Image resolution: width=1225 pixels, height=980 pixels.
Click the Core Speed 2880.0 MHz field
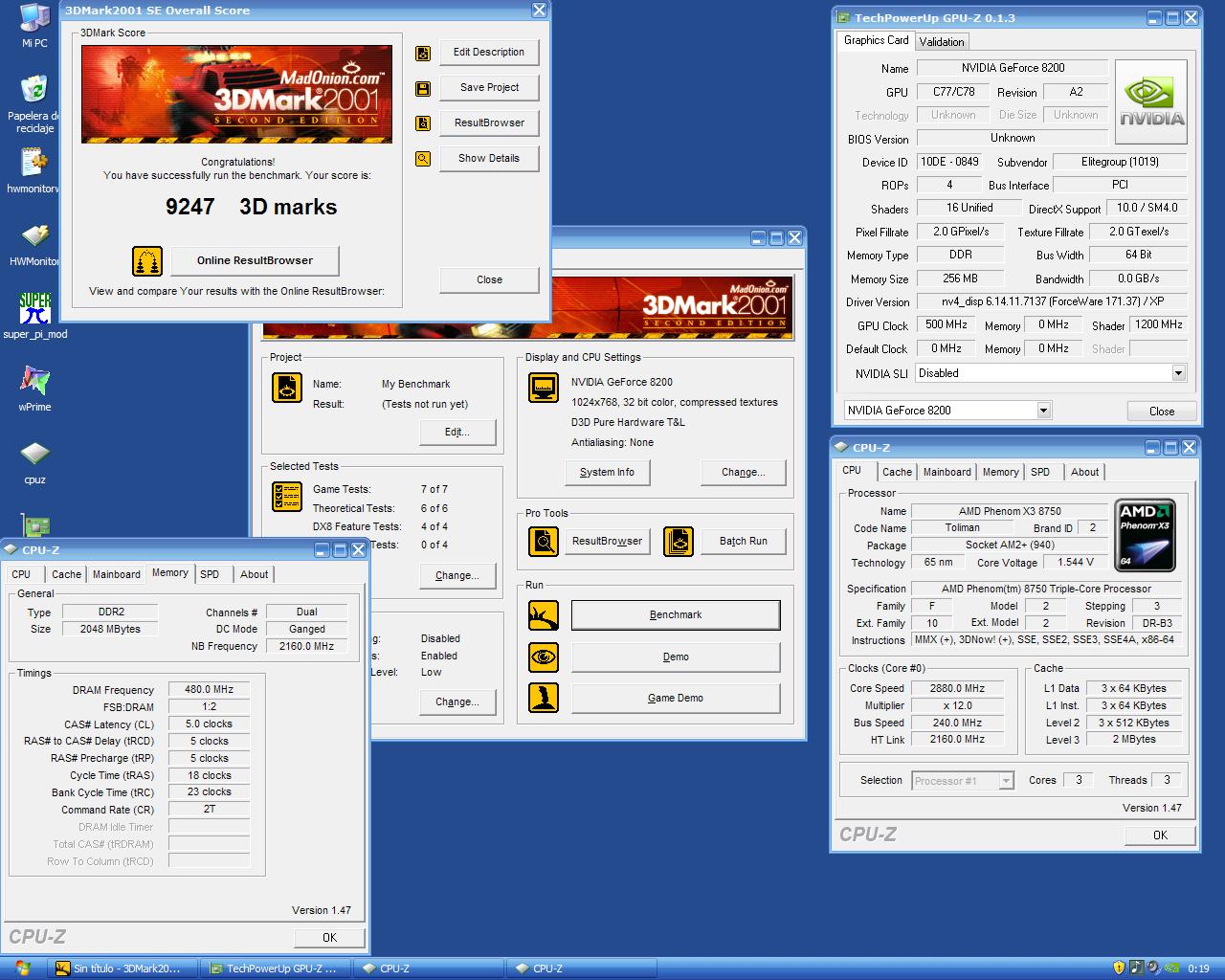(957, 689)
